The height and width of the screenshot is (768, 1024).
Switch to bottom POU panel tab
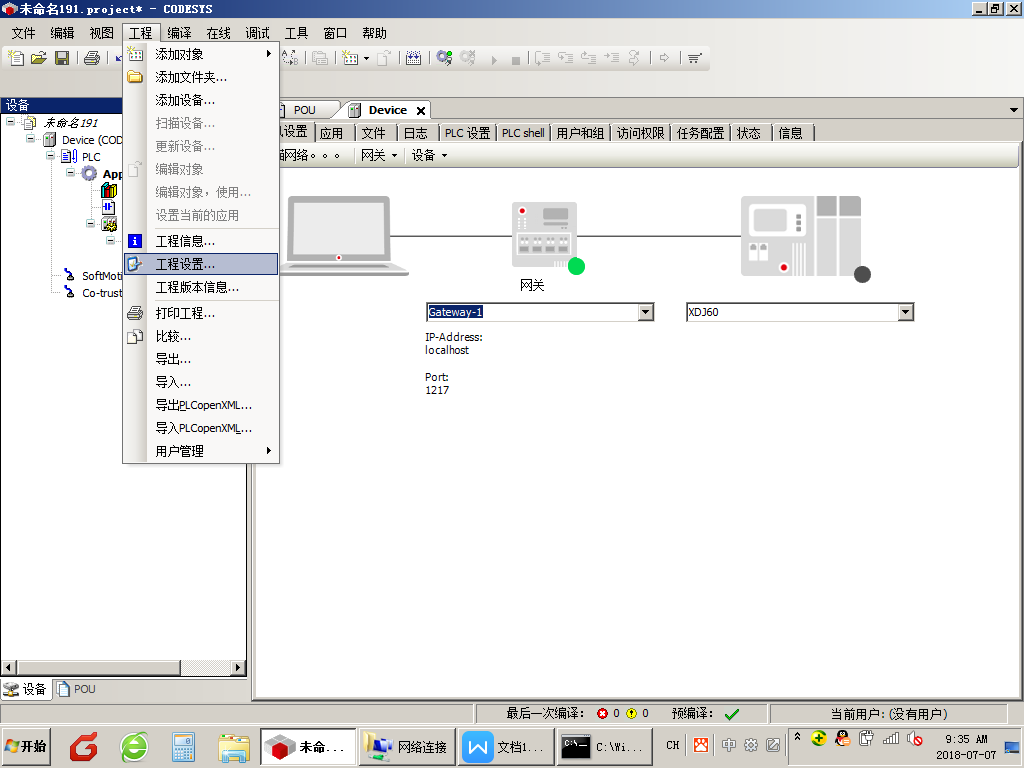[76, 689]
